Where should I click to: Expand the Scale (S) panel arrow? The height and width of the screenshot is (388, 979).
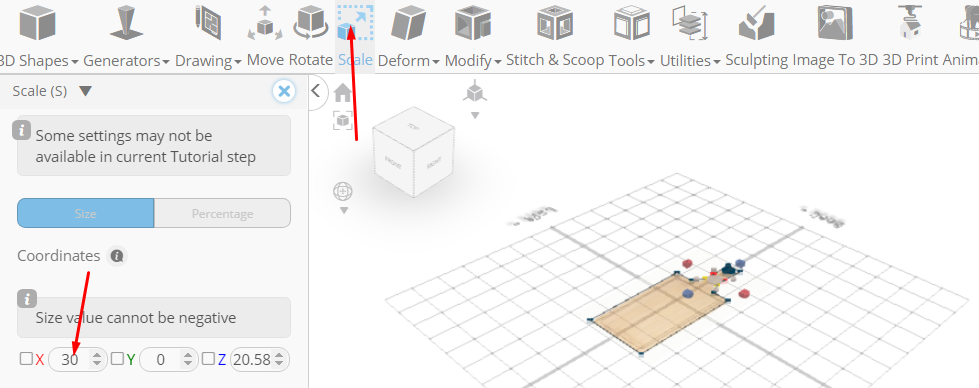pos(86,91)
